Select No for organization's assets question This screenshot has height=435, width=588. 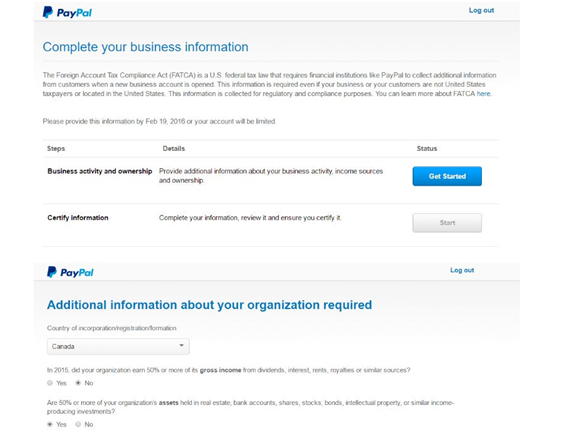pyautogui.click(x=78, y=424)
